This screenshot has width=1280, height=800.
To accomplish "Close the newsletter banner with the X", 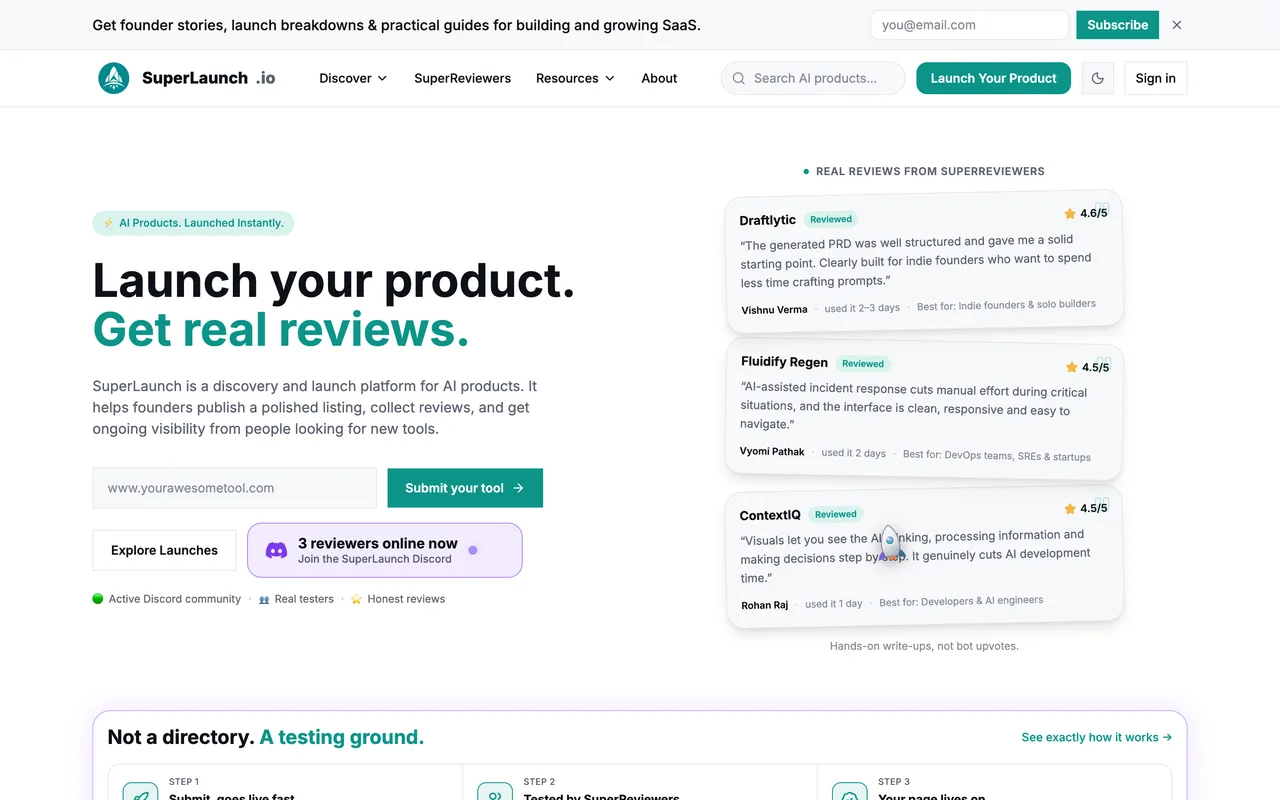I will tap(1177, 25).
